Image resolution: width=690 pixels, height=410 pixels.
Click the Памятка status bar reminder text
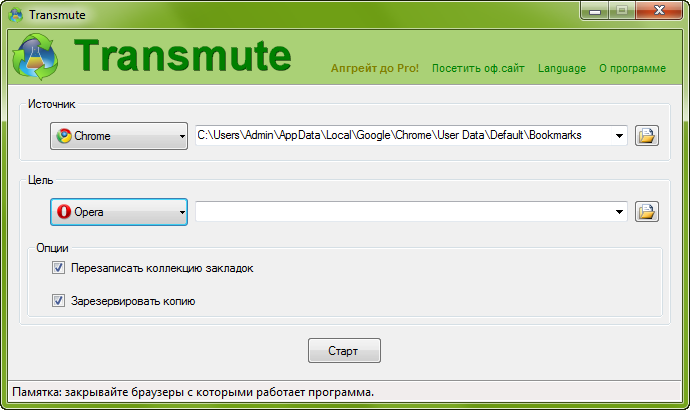click(193, 392)
